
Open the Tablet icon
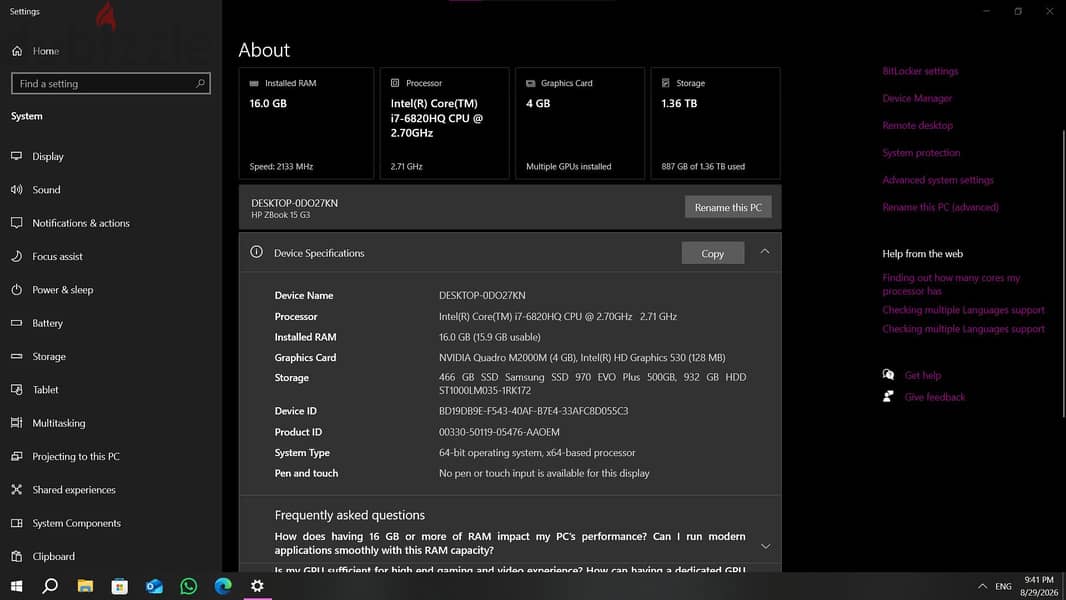[x=17, y=389]
